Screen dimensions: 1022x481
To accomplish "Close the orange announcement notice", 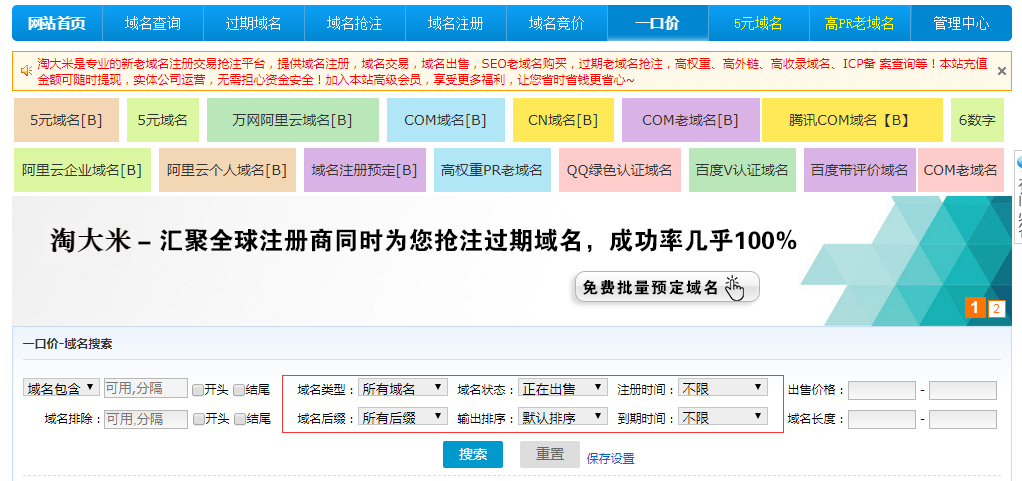I will tap(1002, 71).
